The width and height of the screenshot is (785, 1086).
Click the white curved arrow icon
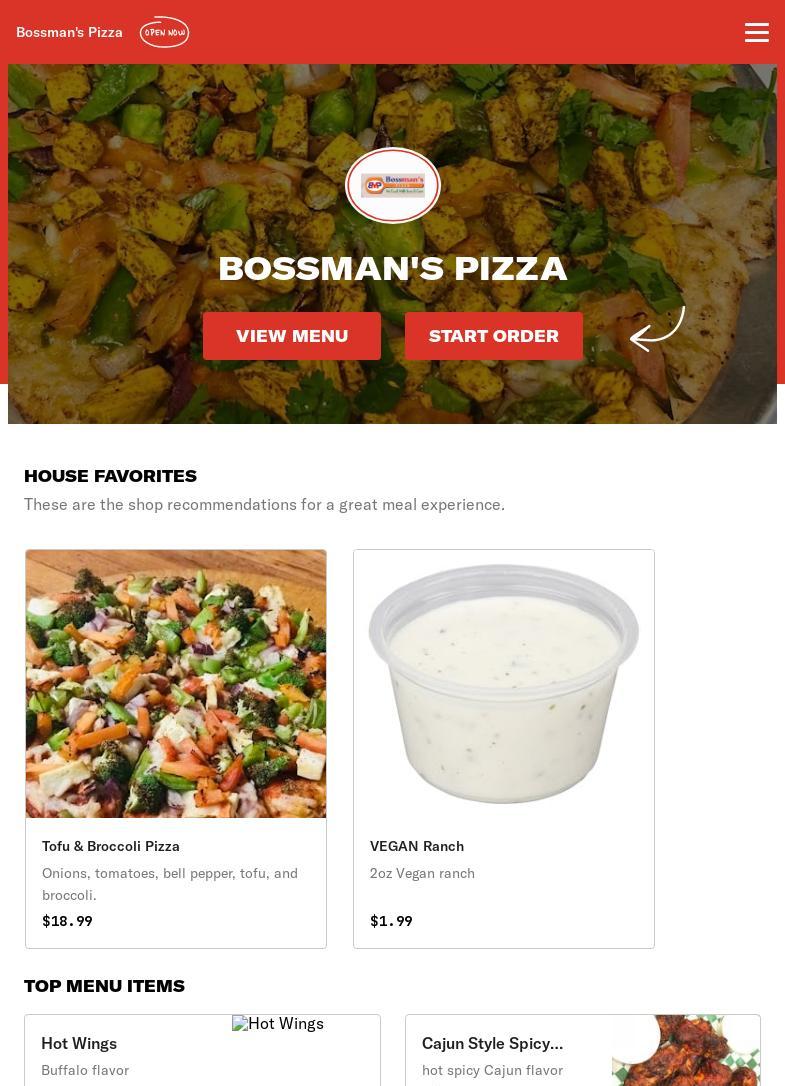[x=657, y=329]
